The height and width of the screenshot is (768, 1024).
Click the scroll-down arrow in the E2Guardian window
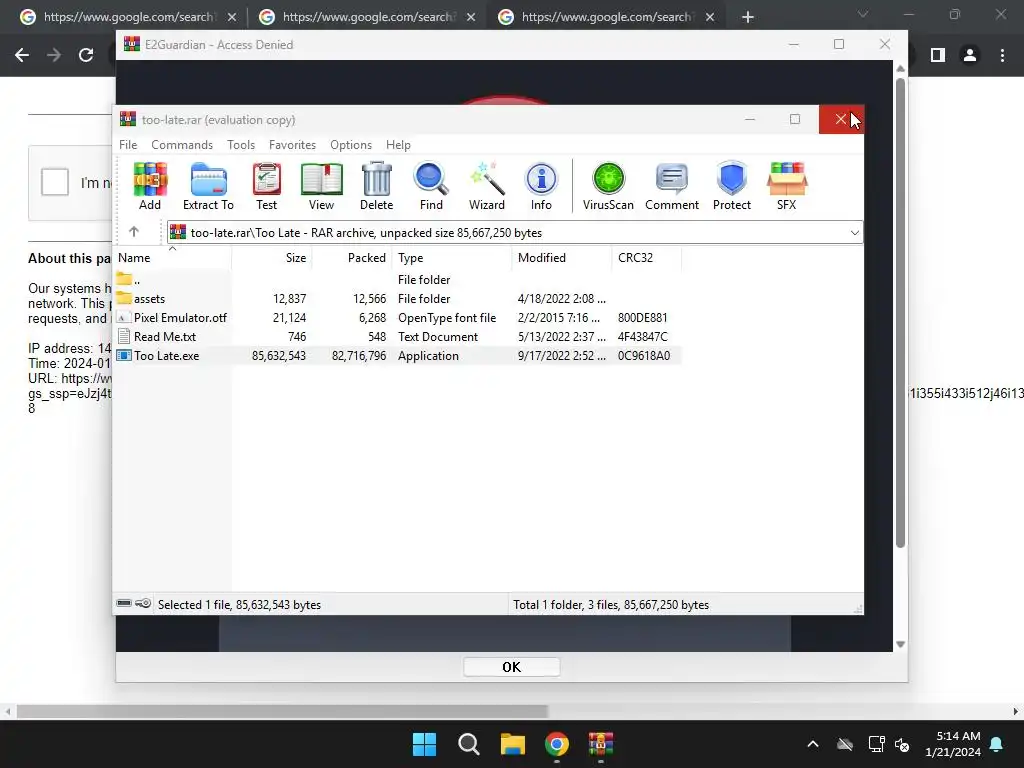coord(900,644)
